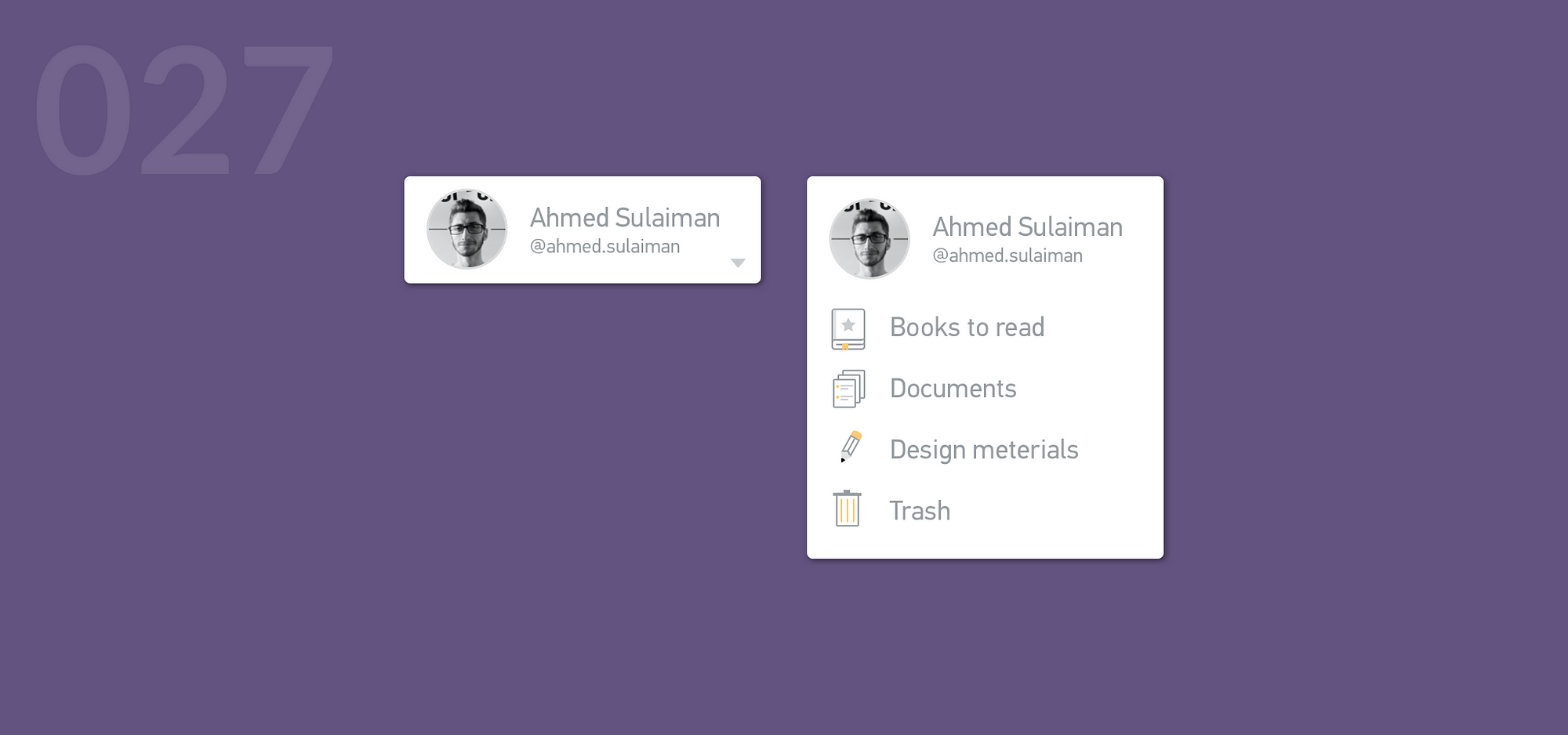
Task: Click the Design meterials pencil icon
Action: [x=851, y=447]
